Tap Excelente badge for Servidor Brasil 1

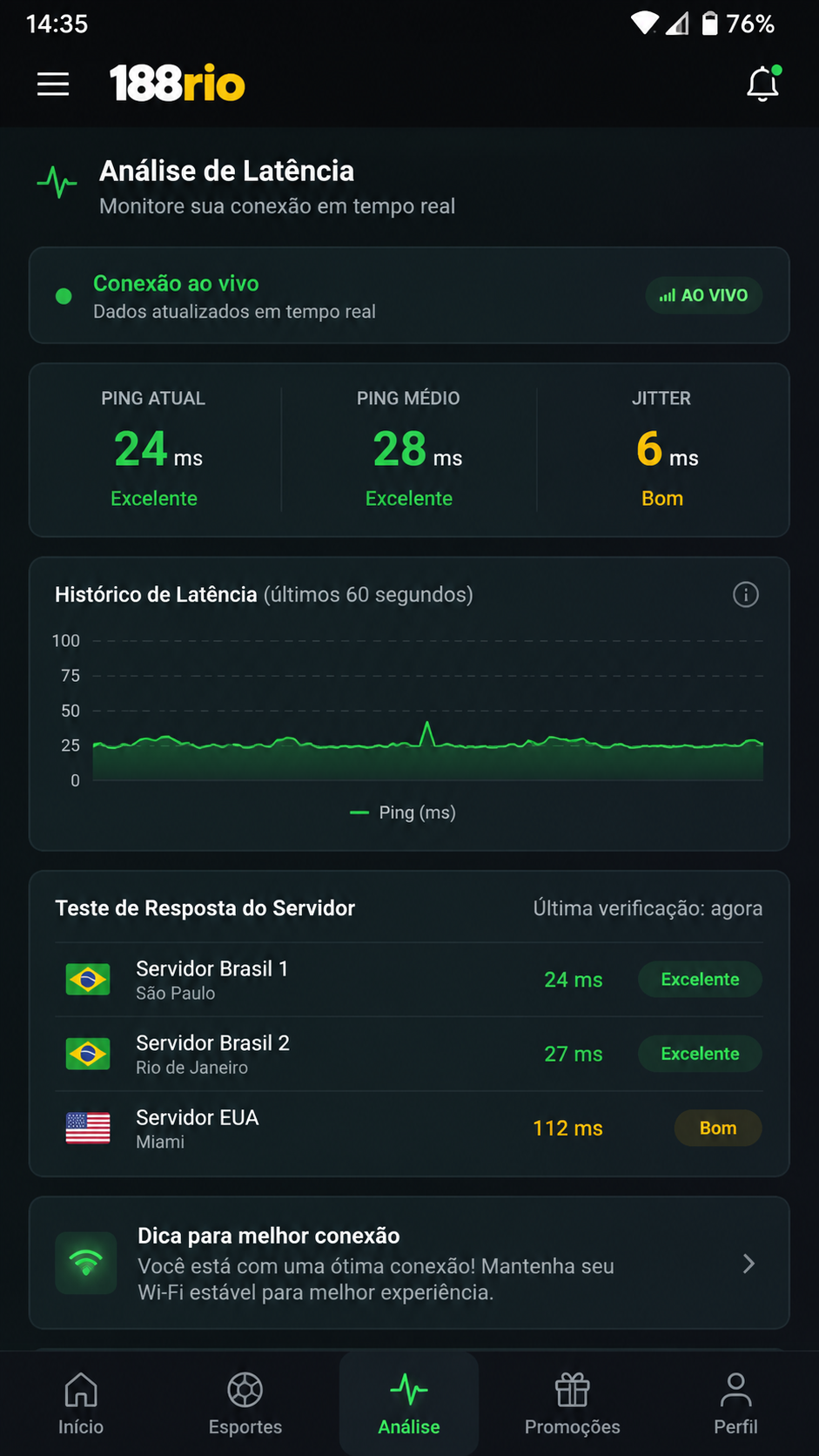click(700, 980)
